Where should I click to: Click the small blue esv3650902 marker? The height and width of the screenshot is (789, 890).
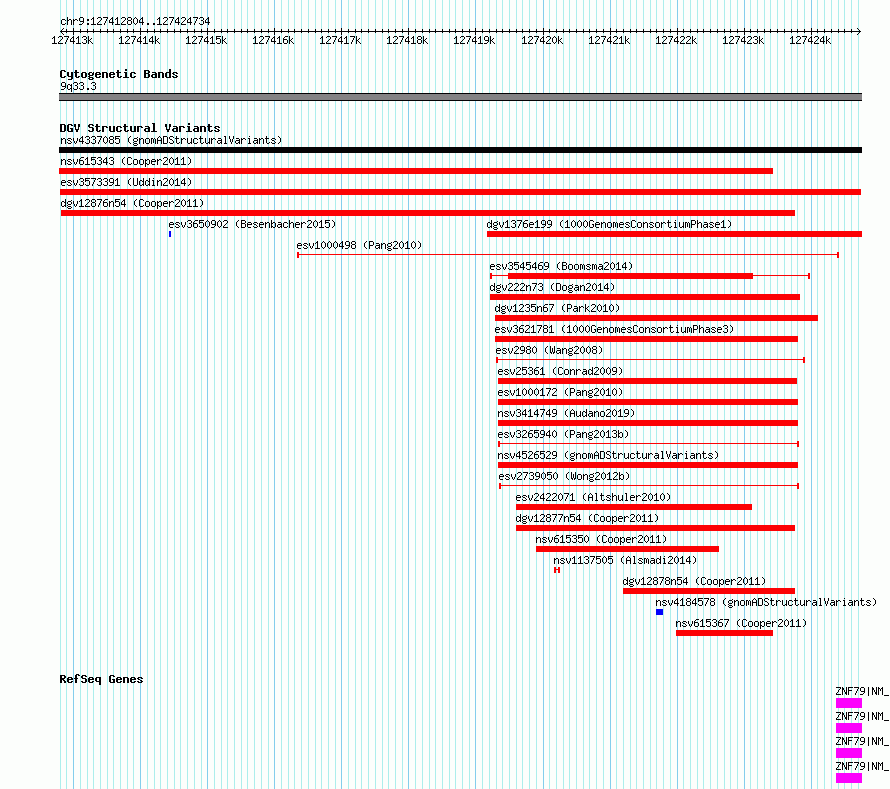pos(170,234)
